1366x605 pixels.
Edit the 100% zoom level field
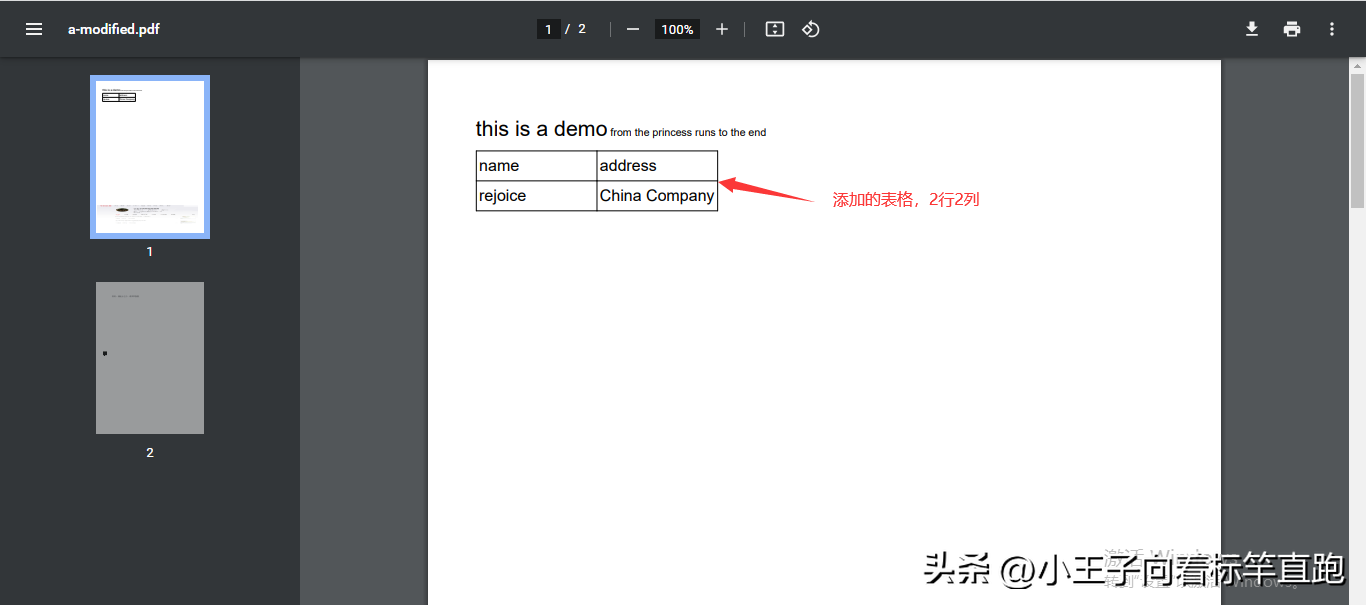(x=677, y=29)
